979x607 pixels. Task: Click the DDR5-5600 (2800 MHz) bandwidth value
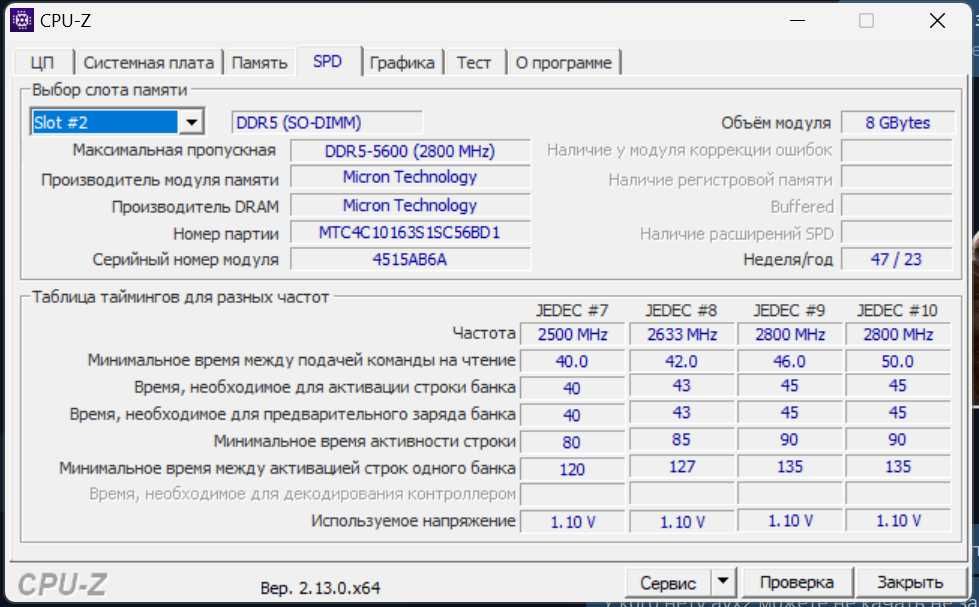click(410, 151)
